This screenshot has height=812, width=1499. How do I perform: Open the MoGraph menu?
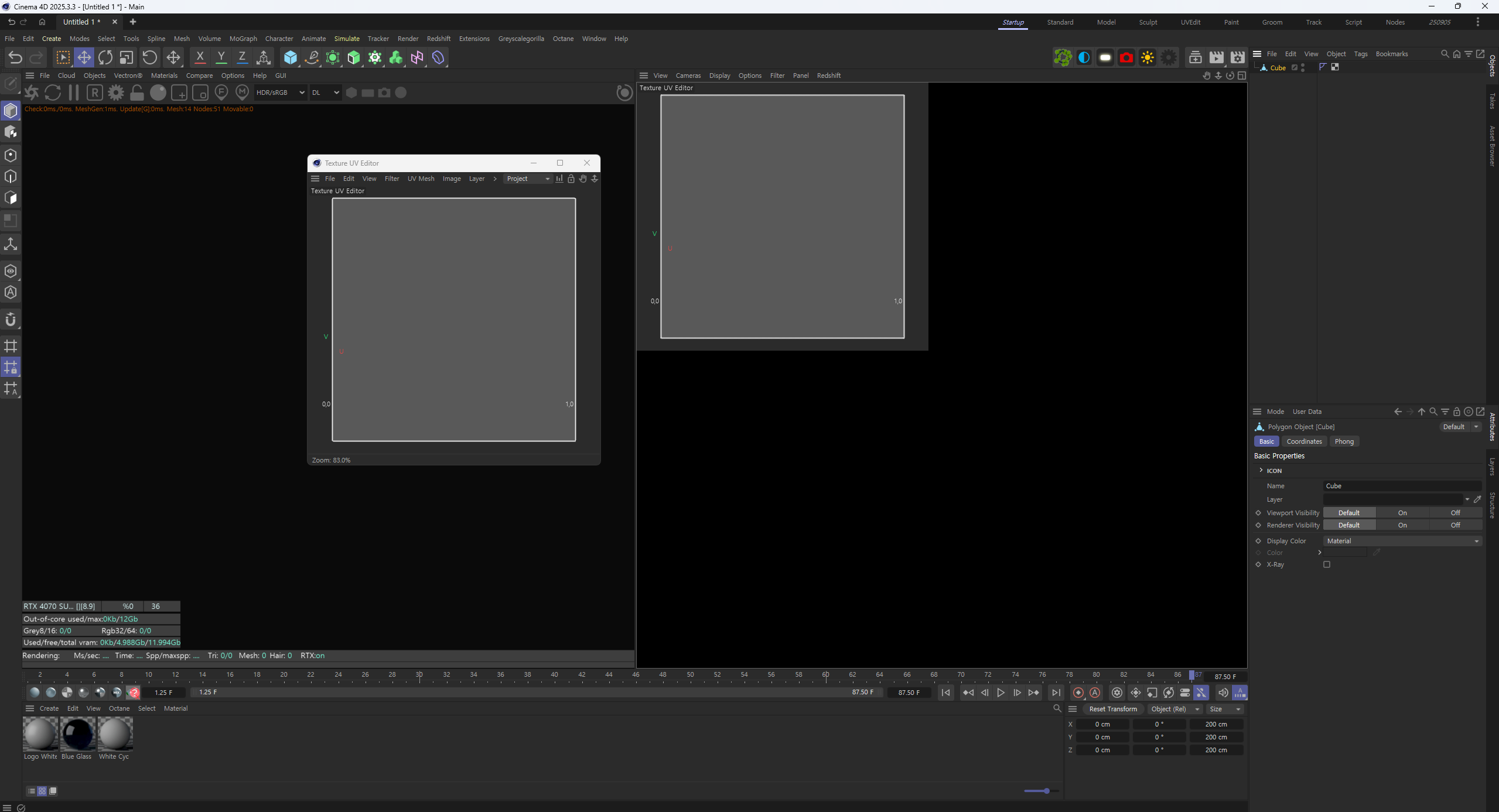[x=243, y=39]
